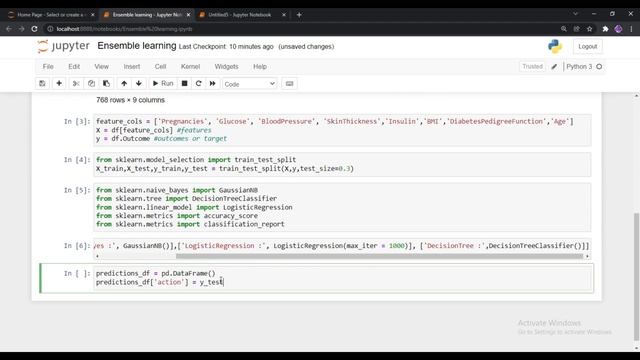Viewport: 640px width, 360px height.
Task: Go forward in browser history
Action: pos(21,29)
